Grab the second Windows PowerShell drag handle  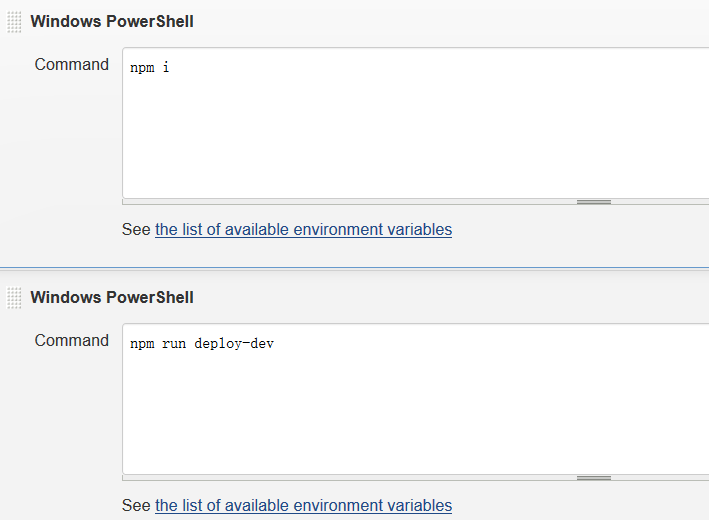click(14, 298)
